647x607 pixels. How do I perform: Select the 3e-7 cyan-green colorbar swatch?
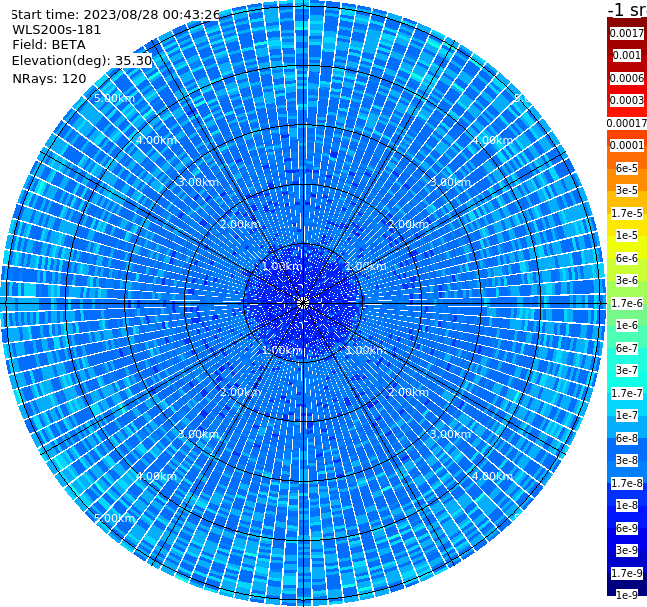coord(627,371)
